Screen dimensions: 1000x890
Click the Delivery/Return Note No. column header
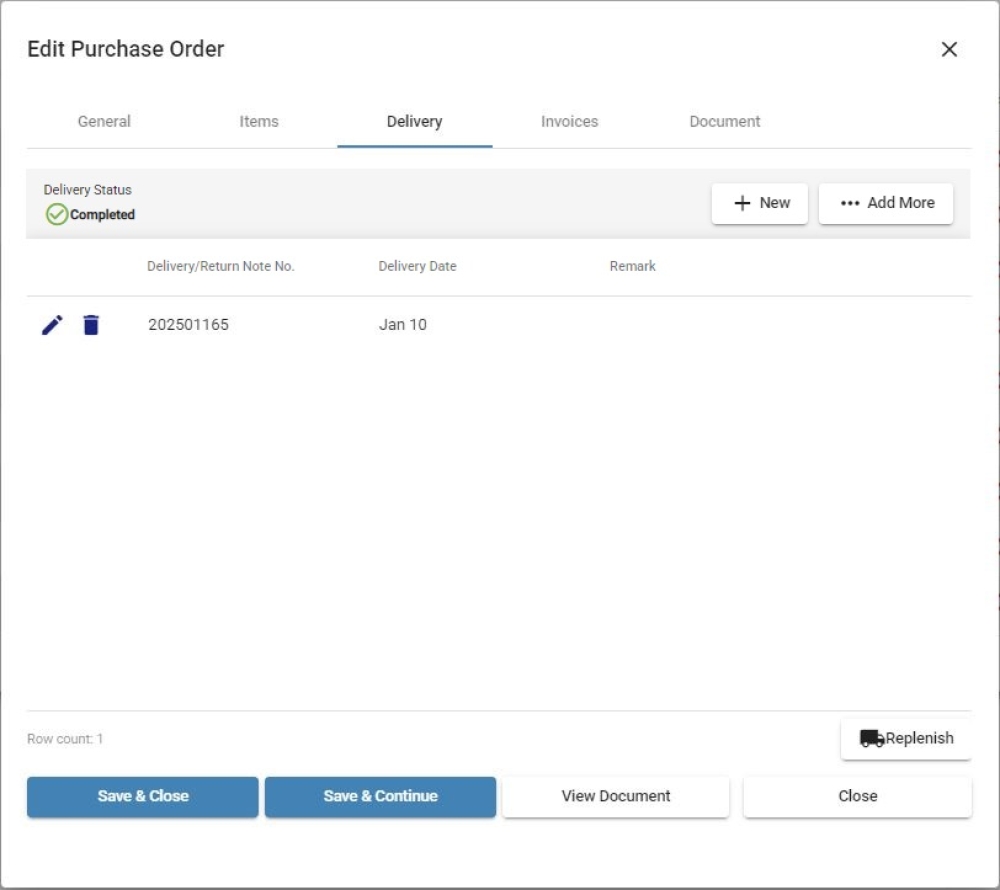point(221,266)
